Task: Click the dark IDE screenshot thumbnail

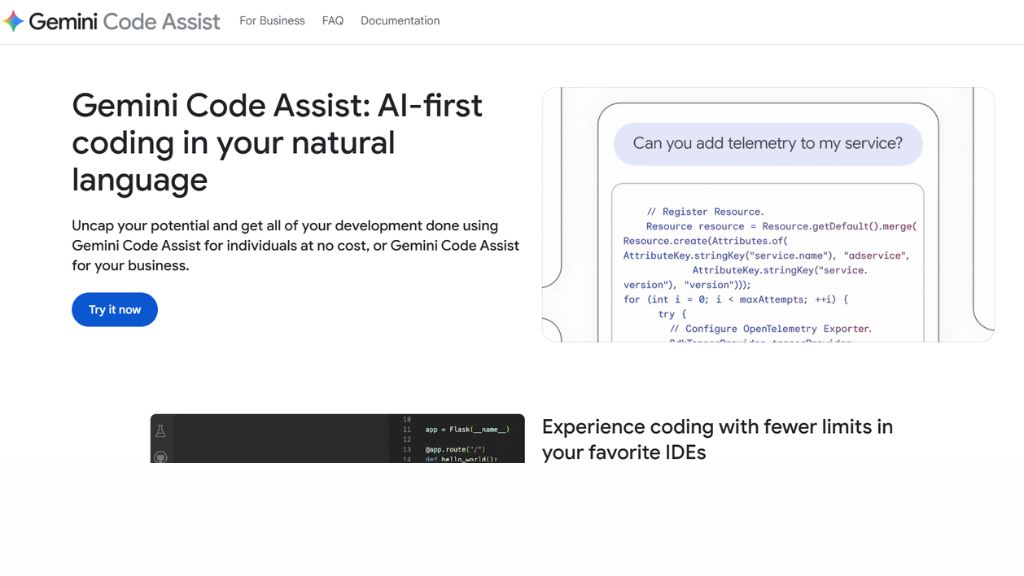Action: click(x=338, y=438)
